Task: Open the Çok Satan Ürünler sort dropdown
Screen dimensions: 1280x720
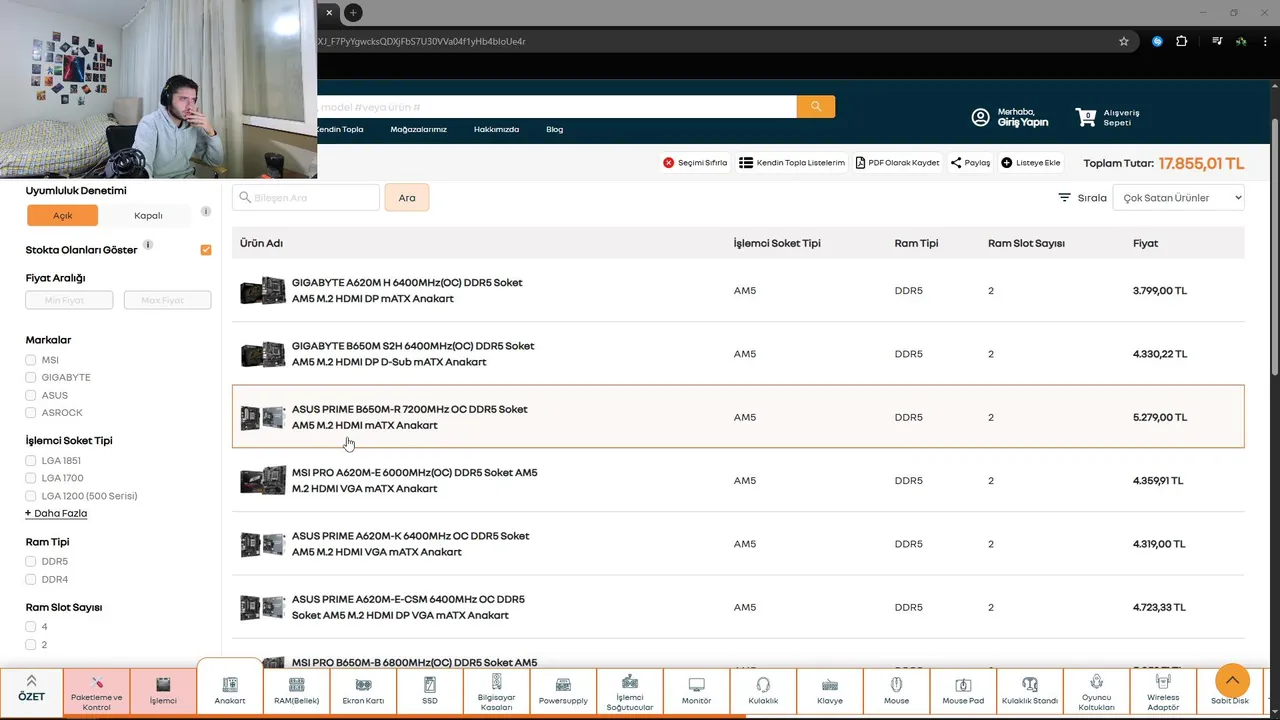Action: point(1178,198)
